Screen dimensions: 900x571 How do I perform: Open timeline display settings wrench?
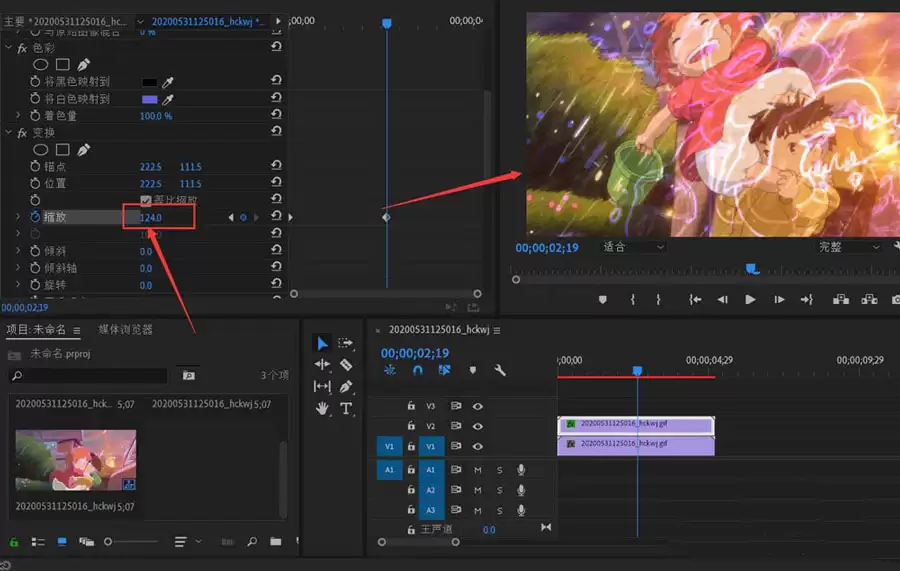(500, 370)
